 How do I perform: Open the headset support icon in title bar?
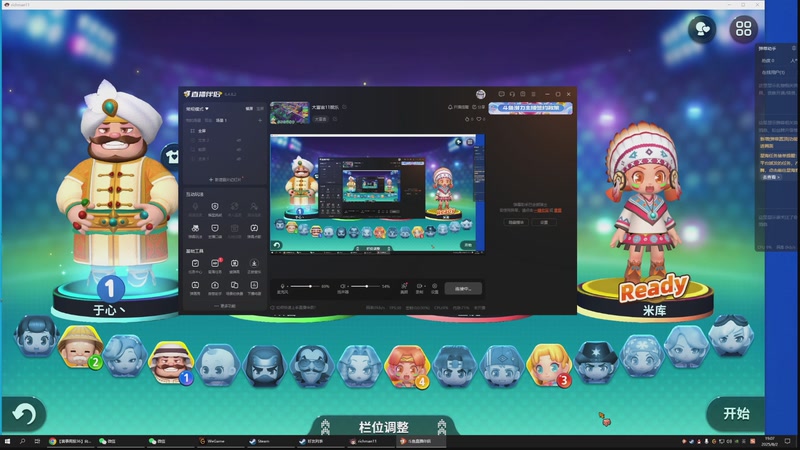[512, 94]
